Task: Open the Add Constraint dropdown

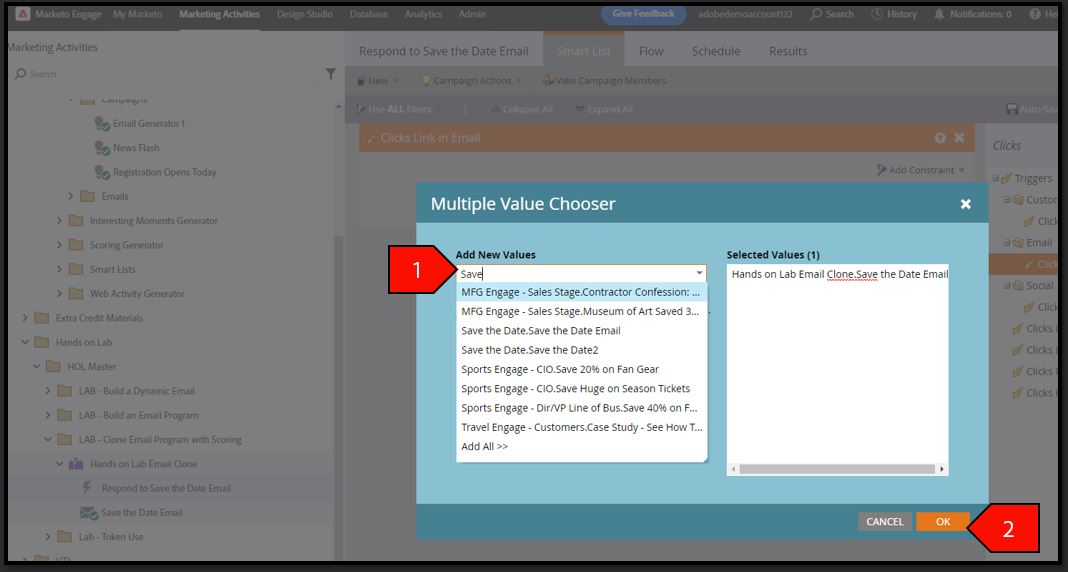Action: (921, 170)
